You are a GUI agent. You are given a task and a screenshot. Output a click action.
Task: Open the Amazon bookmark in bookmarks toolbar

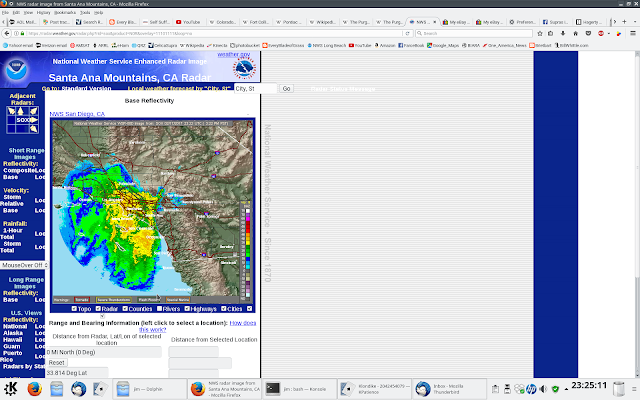[385, 45]
